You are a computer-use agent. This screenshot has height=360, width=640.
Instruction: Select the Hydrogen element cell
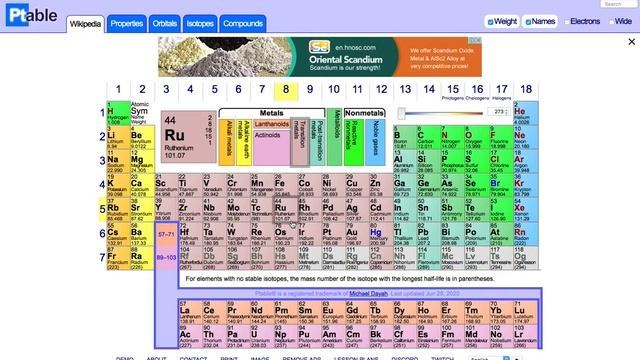tap(119, 113)
